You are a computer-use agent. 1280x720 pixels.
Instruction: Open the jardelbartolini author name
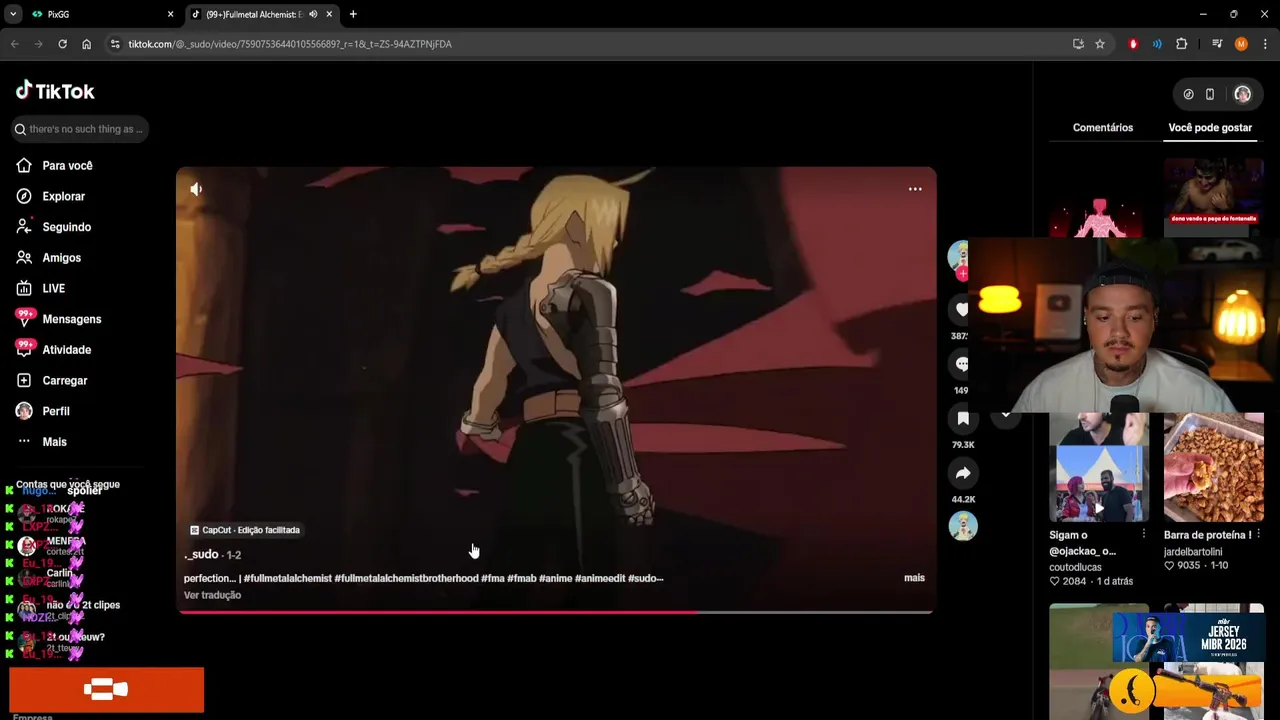click(1192, 552)
